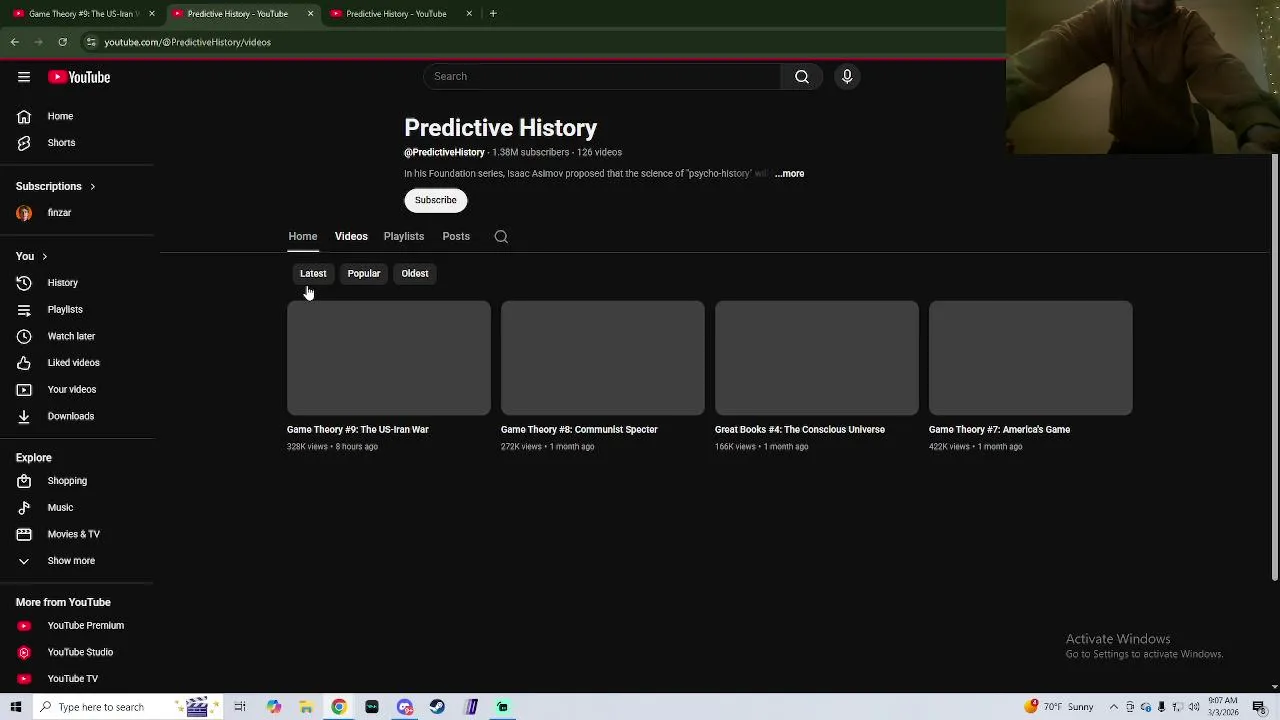Open Steam from the taskbar
Image resolution: width=1280 pixels, height=720 pixels.
pyautogui.click(x=437, y=707)
